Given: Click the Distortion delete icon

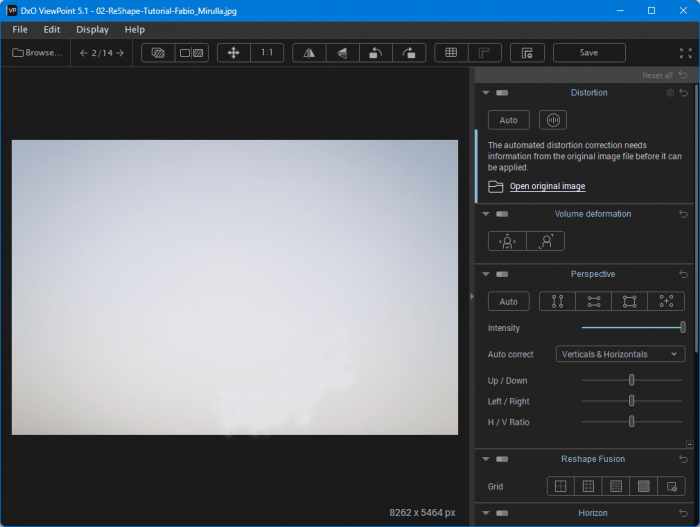Looking at the screenshot, I should click(x=670, y=92).
